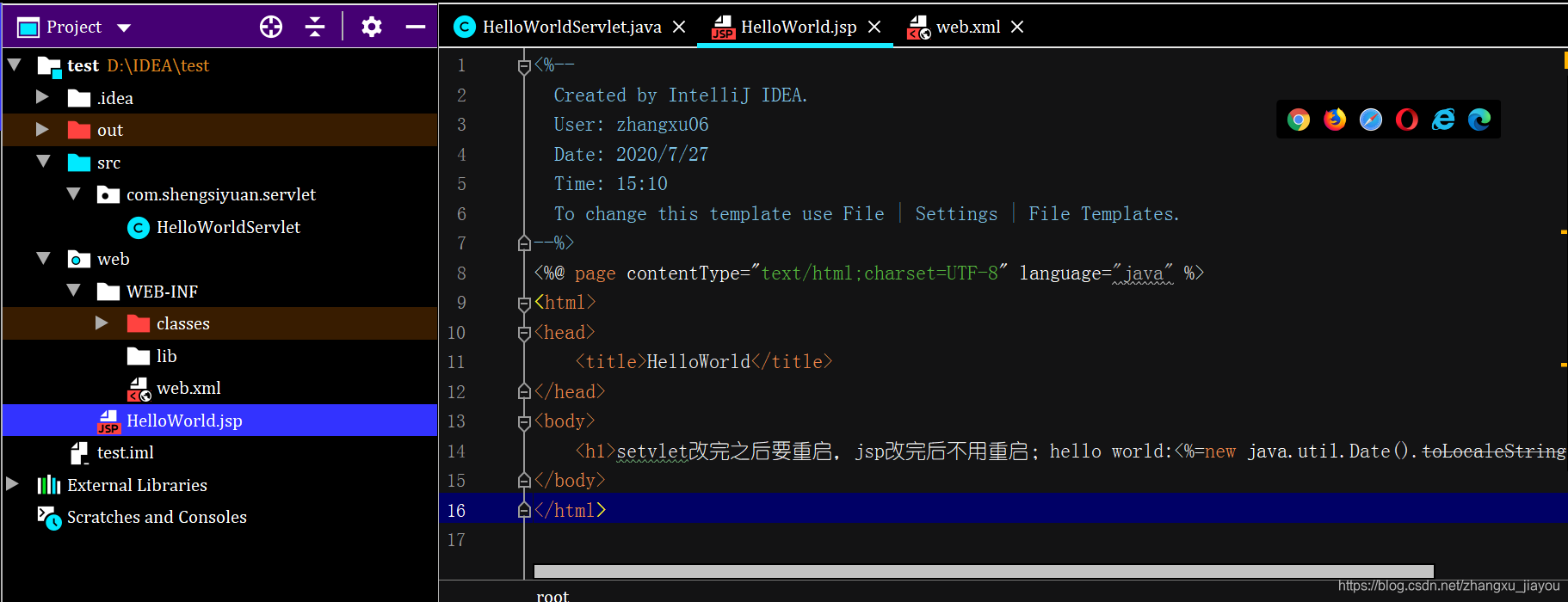Click the red out folder icon

pos(79,130)
